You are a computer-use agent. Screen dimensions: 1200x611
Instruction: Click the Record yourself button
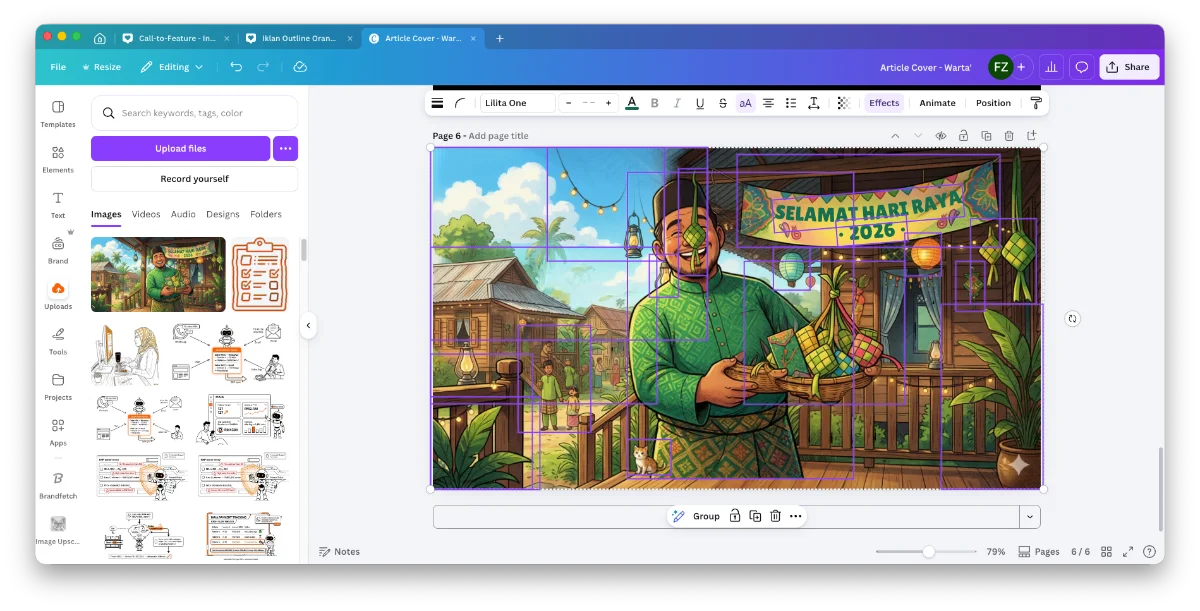tap(194, 179)
